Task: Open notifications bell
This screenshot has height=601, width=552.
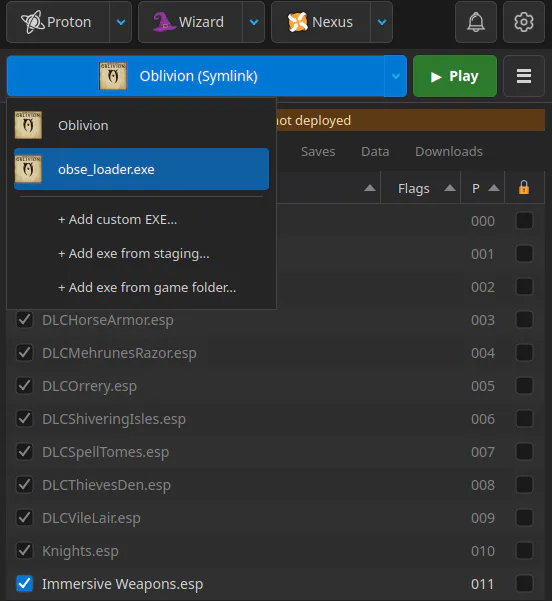Action: 476,22
